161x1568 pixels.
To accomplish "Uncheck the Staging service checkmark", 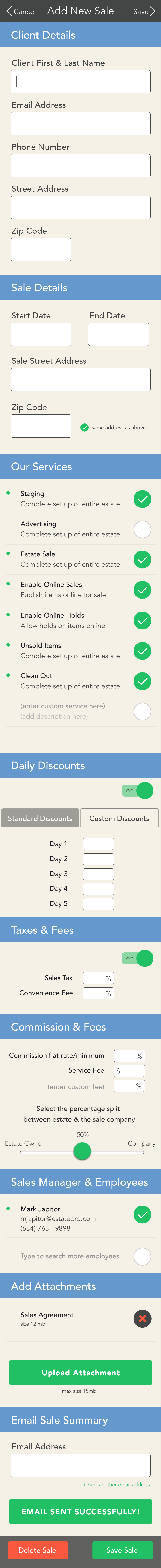I will (142, 499).
